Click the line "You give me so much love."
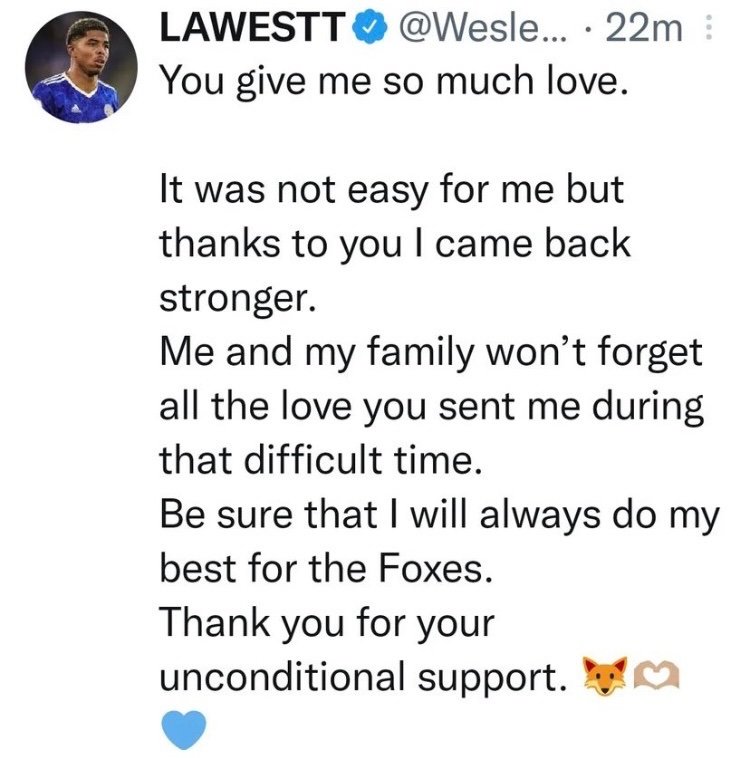This screenshot has height=758, width=750. click(x=395, y=81)
